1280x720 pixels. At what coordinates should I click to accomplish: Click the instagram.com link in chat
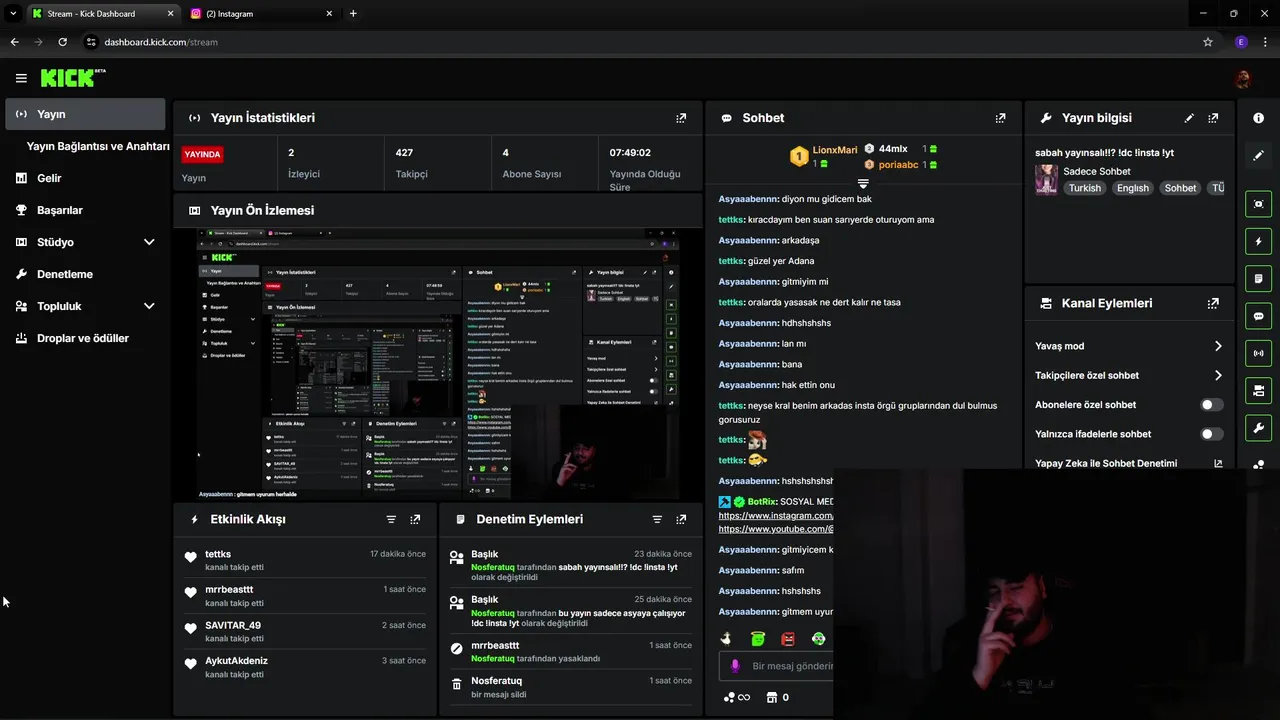pyautogui.click(x=776, y=516)
